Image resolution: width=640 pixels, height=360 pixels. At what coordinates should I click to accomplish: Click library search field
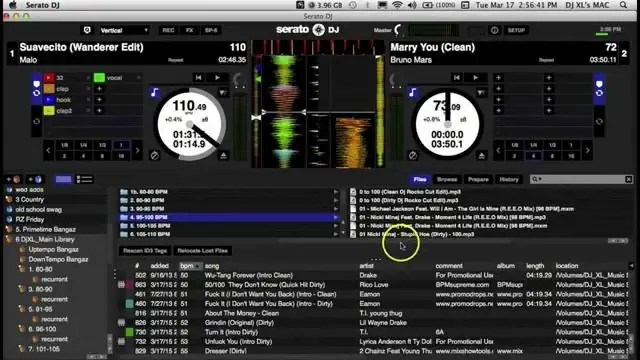[x=578, y=179]
